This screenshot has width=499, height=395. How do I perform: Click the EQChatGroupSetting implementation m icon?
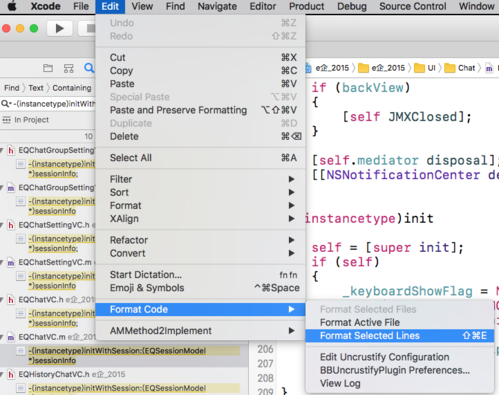[11, 188]
